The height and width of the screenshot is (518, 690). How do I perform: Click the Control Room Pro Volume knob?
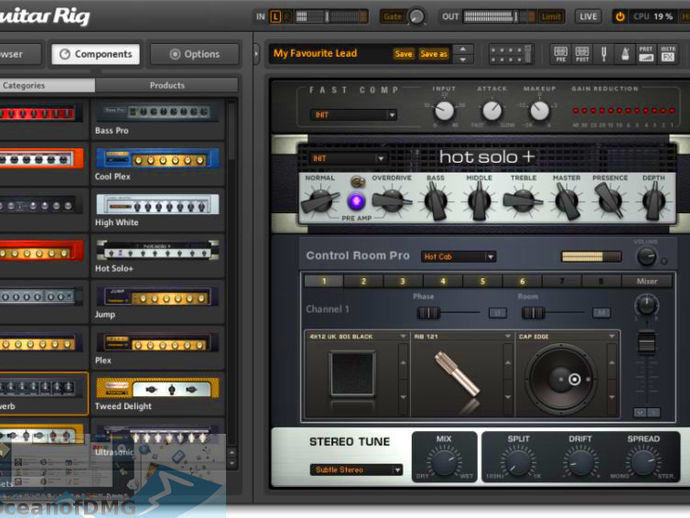646,256
